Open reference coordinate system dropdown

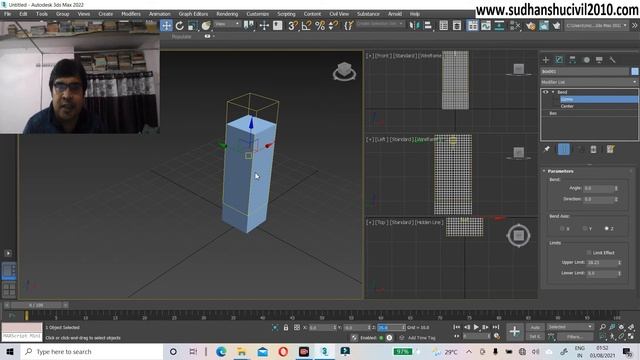[x=228, y=24]
